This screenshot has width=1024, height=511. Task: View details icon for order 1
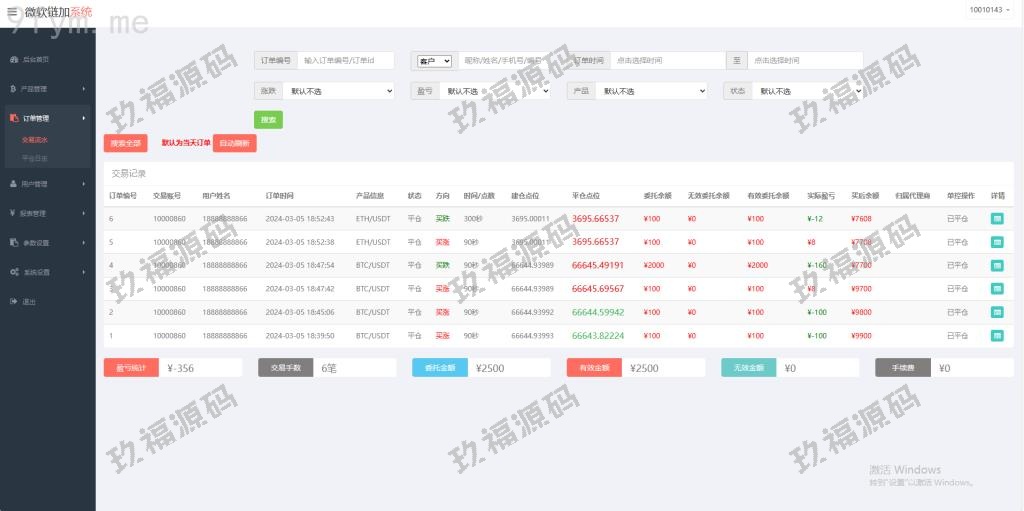tap(997, 336)
